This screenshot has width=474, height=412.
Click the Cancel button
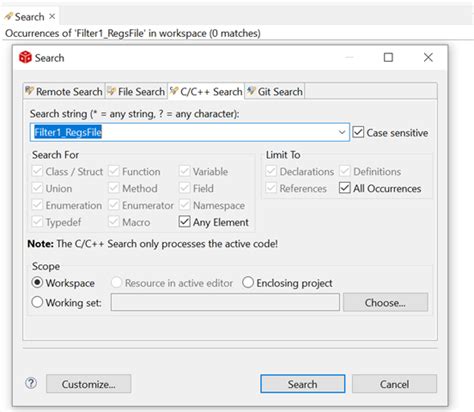tap(394, 384)
